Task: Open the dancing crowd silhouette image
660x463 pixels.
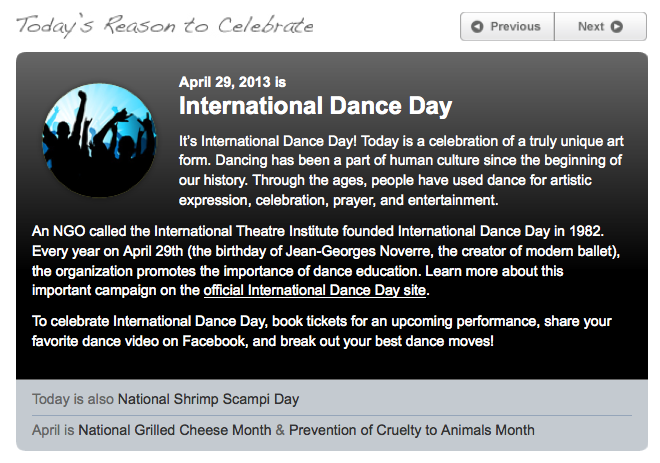Action: 98,140
